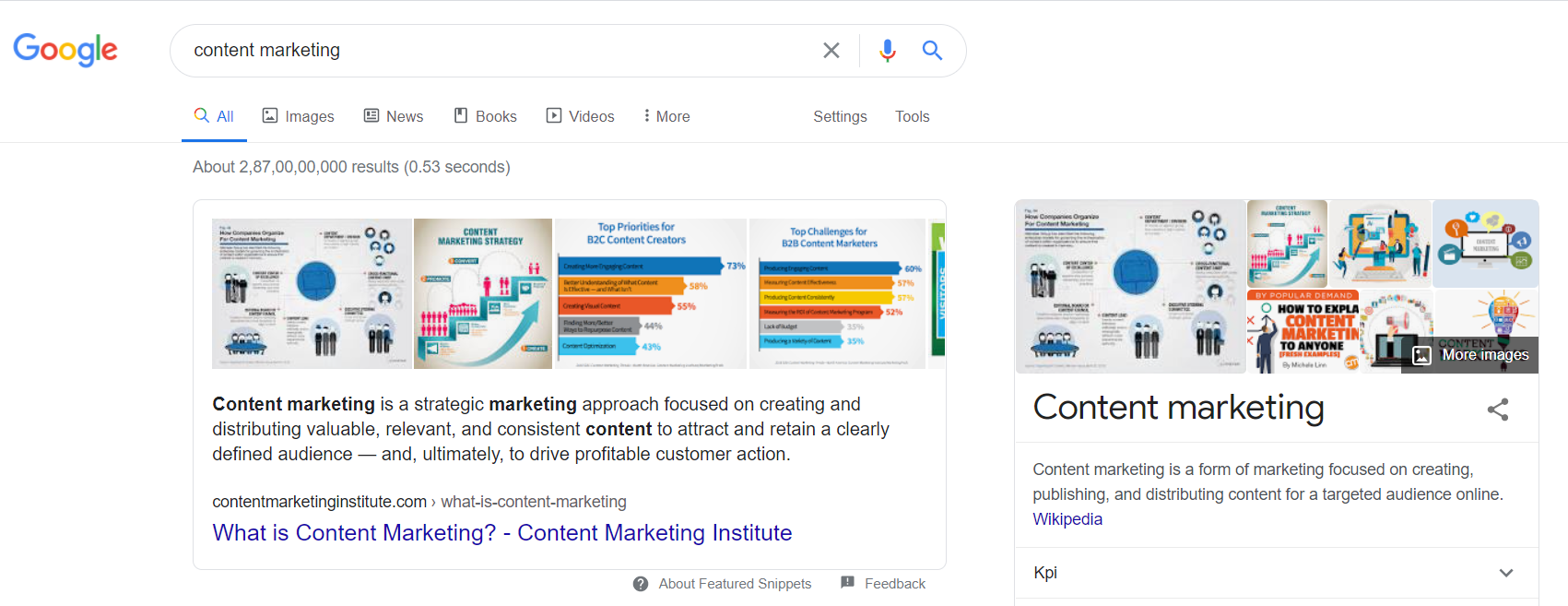Click into the content marketing search field
Viewport: 1568px width, 606px height.
point(498,51)
